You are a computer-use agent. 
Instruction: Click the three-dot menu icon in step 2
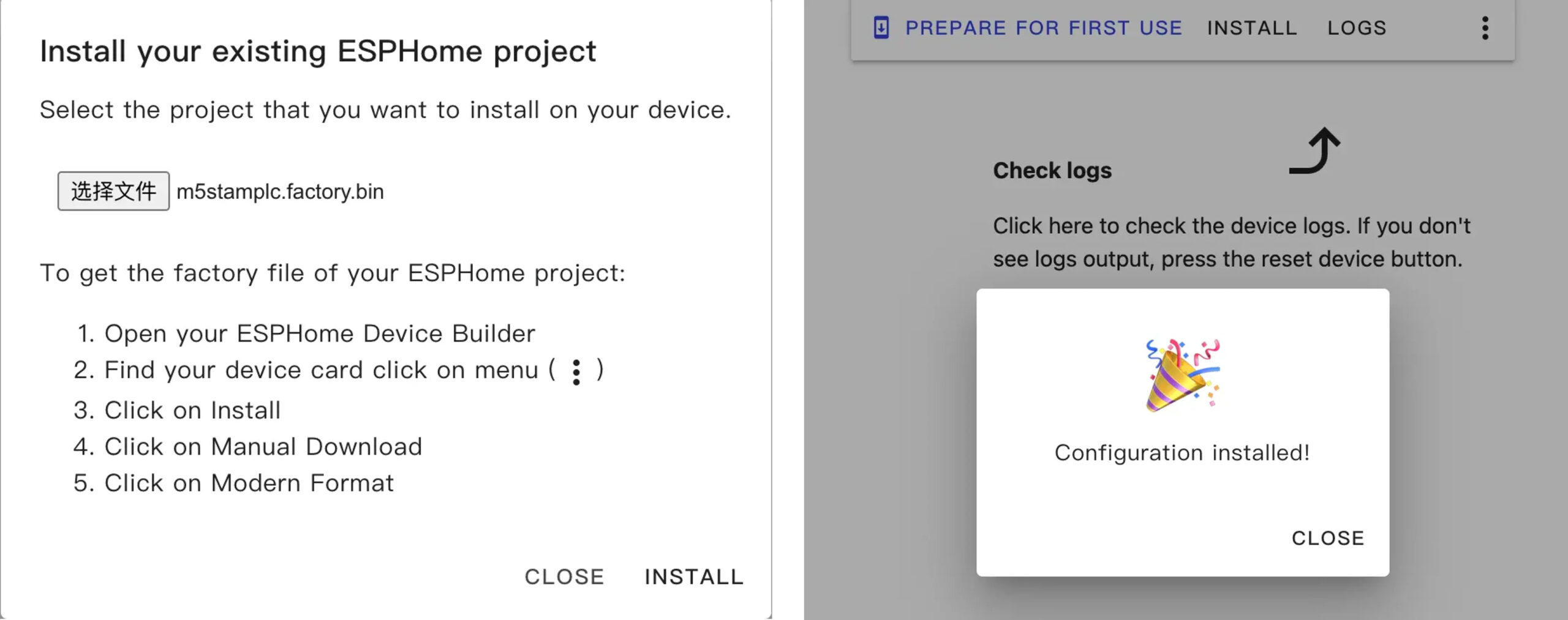(x=576, y=372)
